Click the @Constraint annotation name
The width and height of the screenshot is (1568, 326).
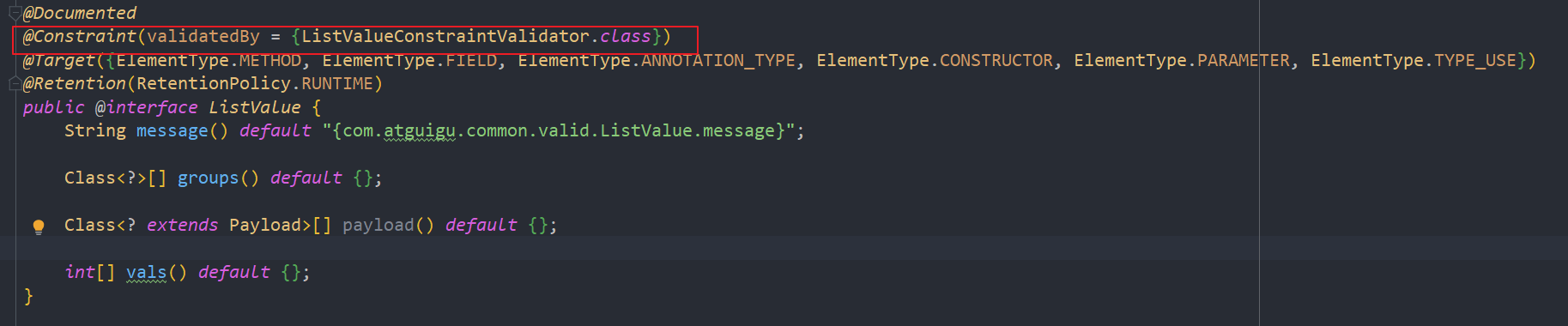[x=80, y=36]
